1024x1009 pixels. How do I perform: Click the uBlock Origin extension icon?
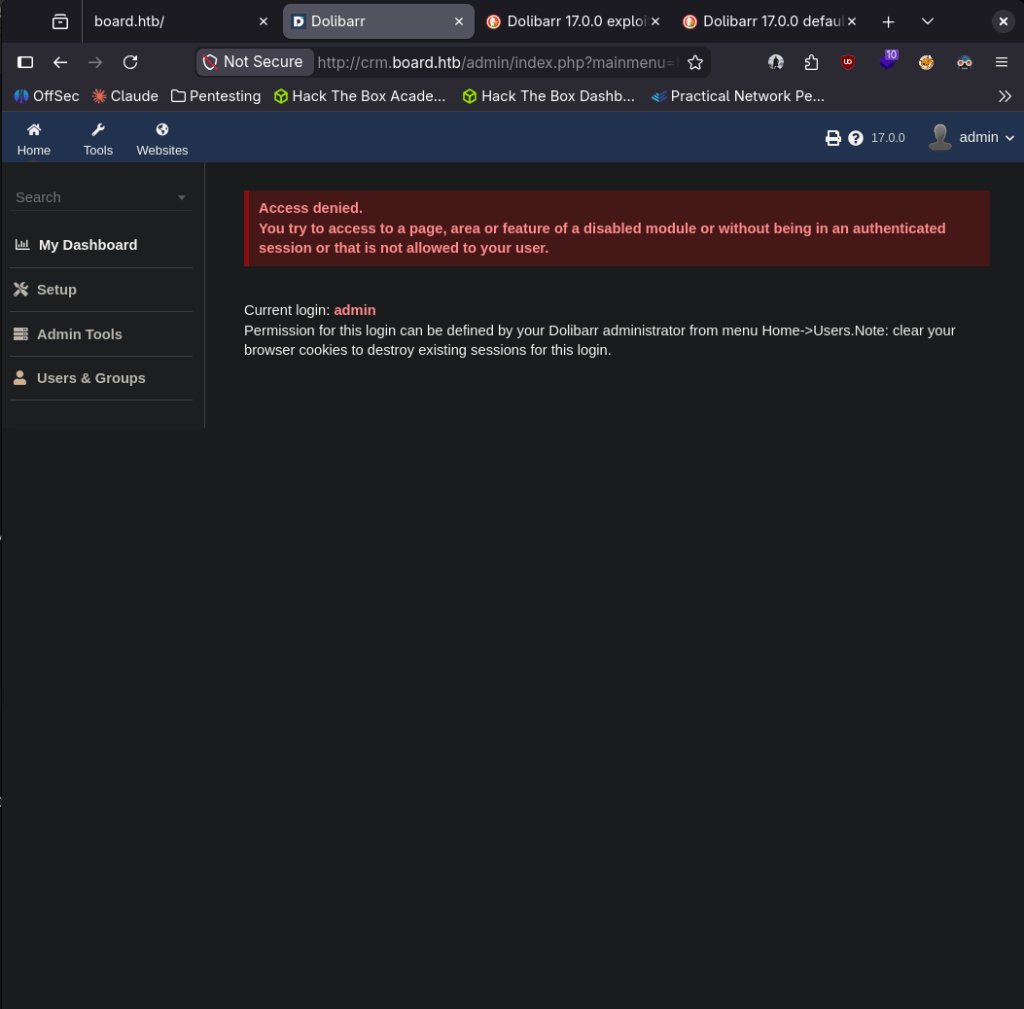(x=848, y=62)
